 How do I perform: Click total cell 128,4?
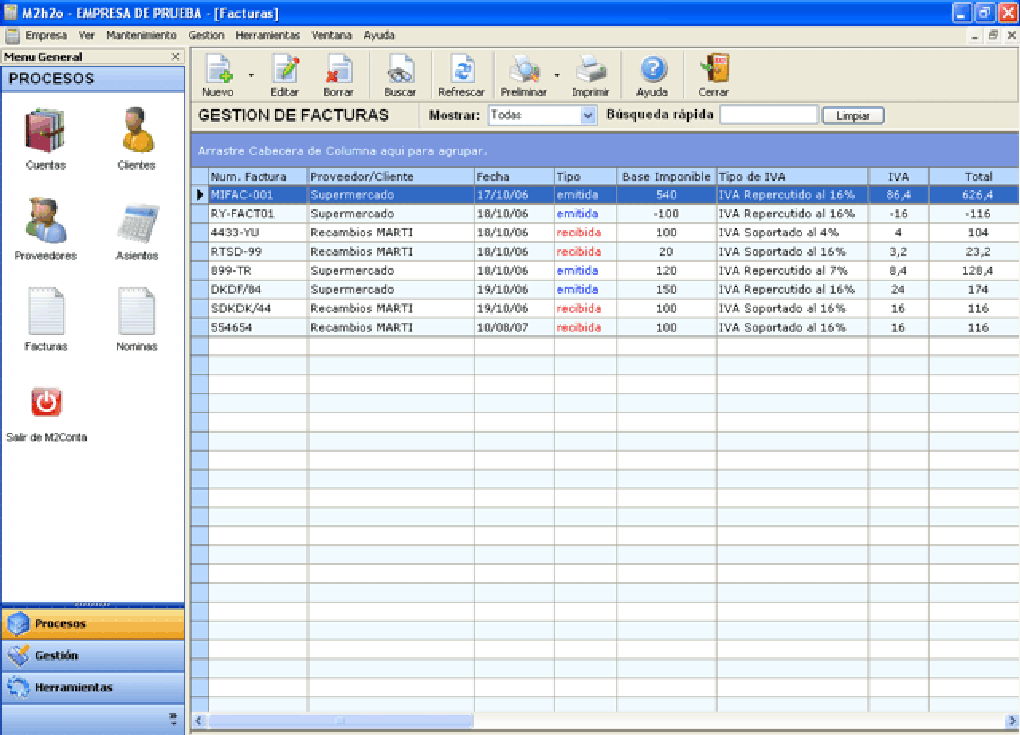point(974,271)
